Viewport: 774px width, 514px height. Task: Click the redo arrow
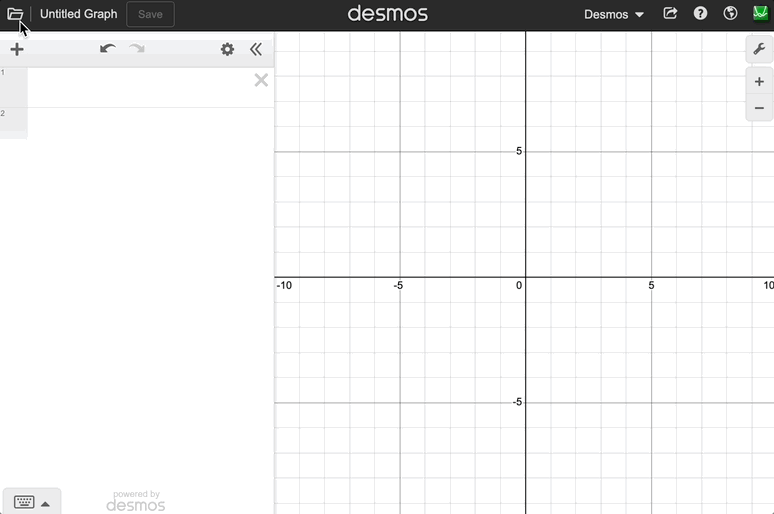point(137,49)
